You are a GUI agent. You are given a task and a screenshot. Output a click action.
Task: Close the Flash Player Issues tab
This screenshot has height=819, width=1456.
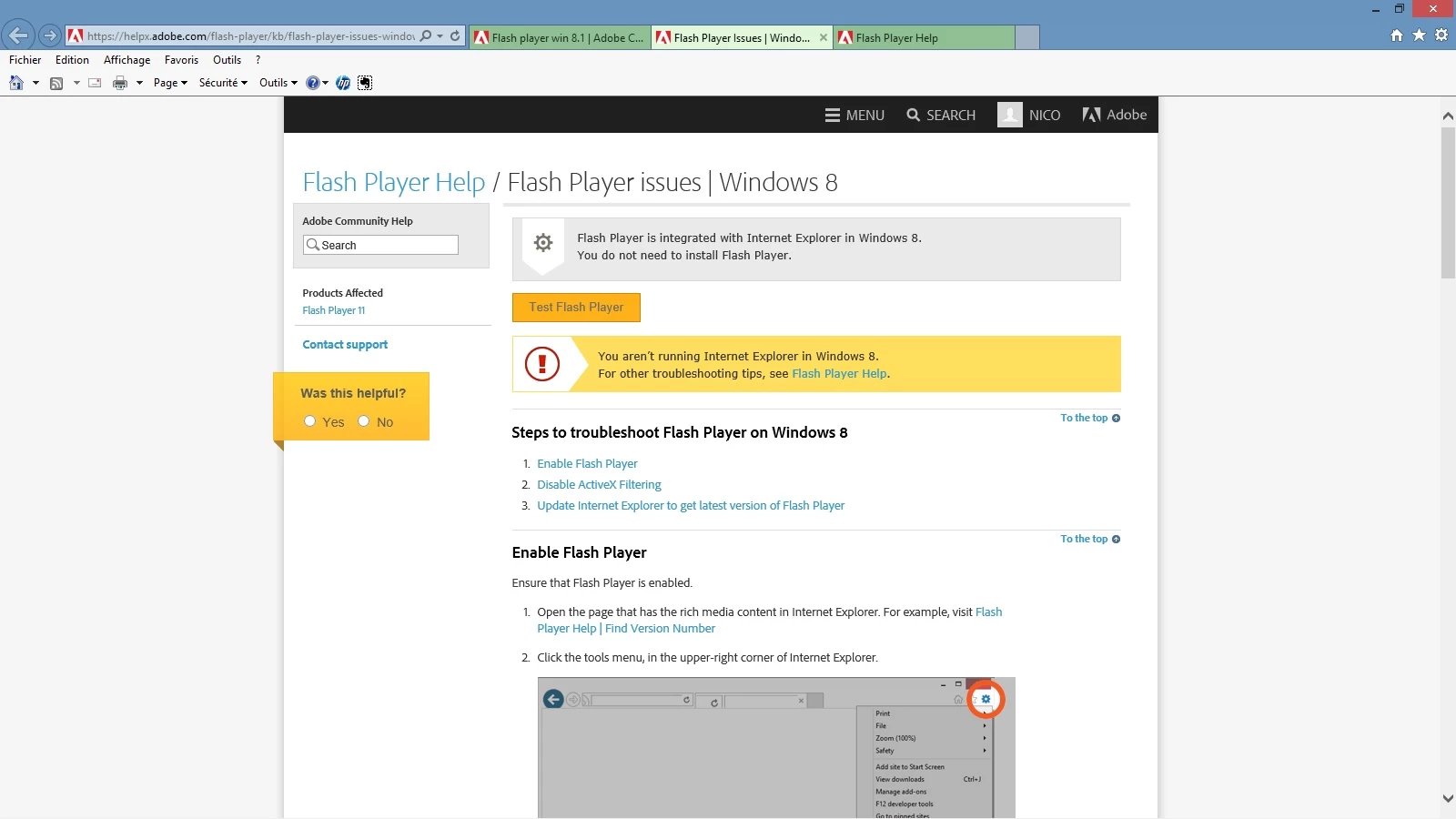coord(823,37)
